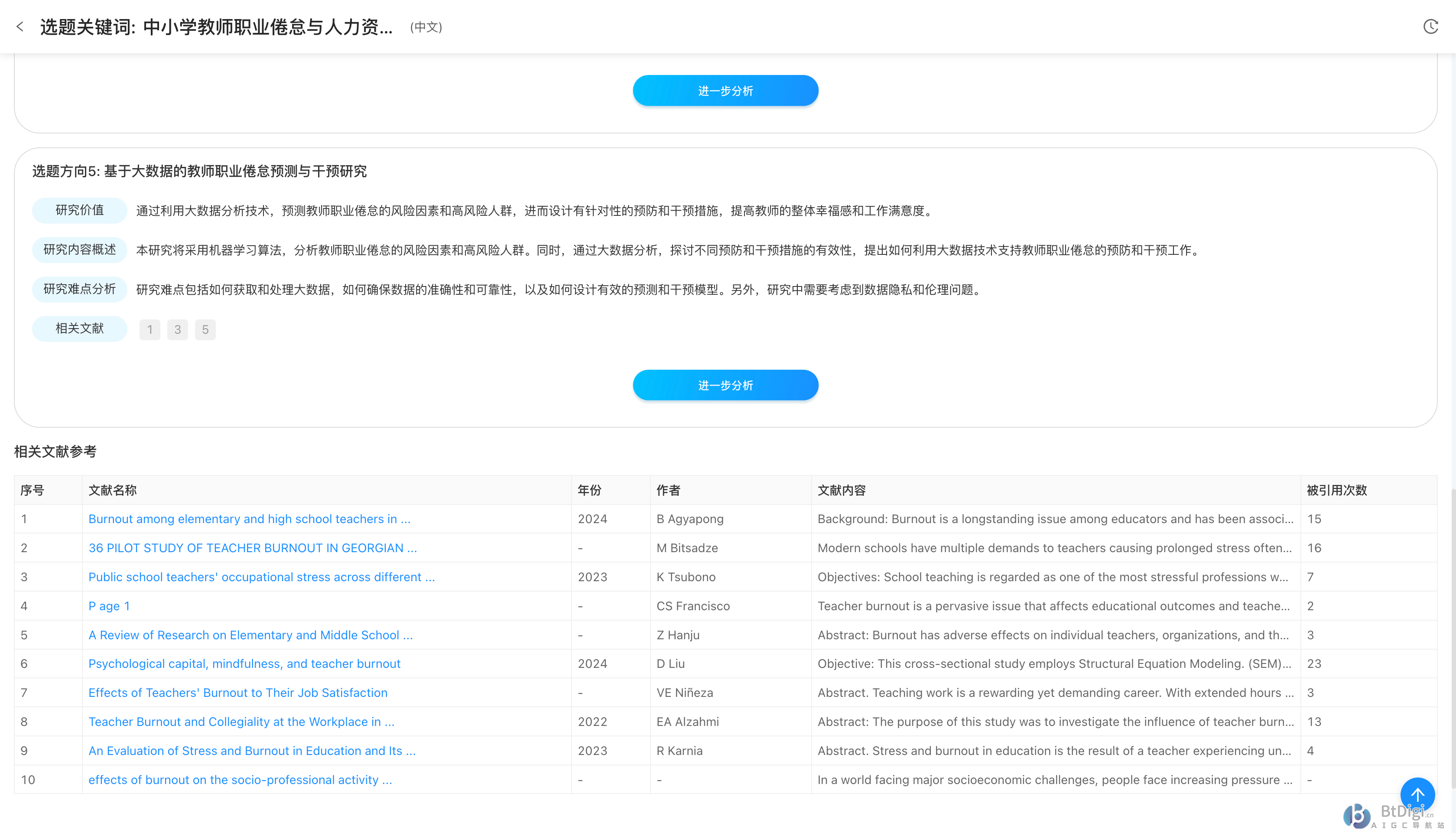Click the back arrow at top left
Viewport: 1456px width, 833px height.
pos(21,26)
